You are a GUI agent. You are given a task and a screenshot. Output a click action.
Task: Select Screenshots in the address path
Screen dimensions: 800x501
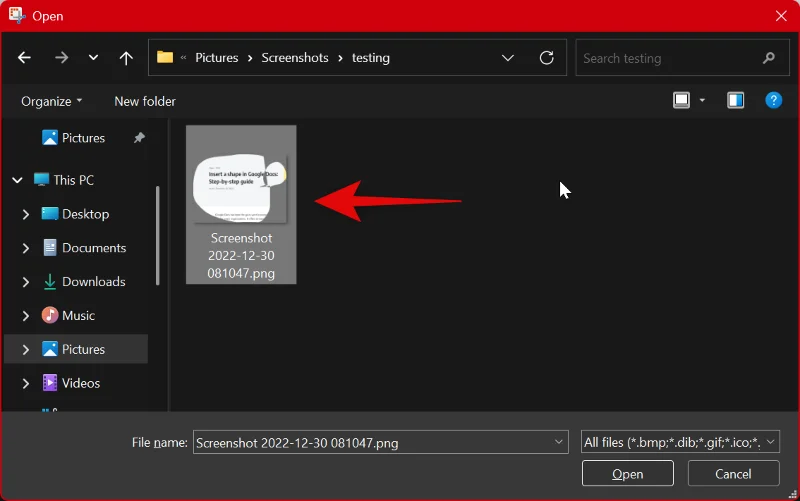coord(295,58)
